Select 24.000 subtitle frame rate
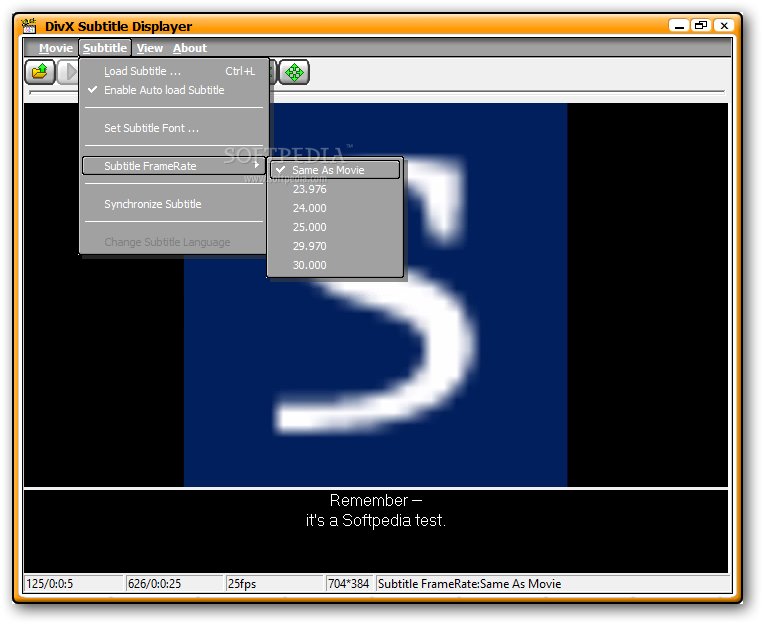The height and width of the screenshot is (624, 763). pos(335,208)
